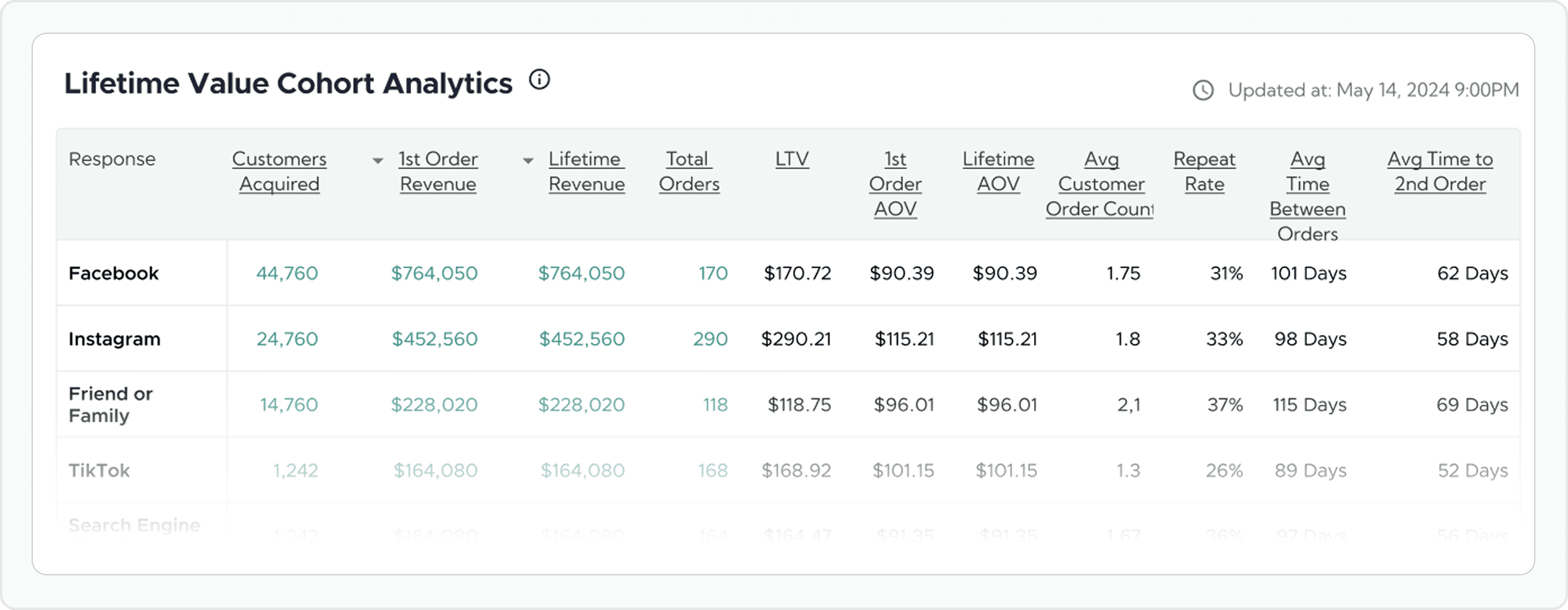Click TikTok LTV value $168.92
This screenshot has height=610, width=1568.
tap(796, 471)
